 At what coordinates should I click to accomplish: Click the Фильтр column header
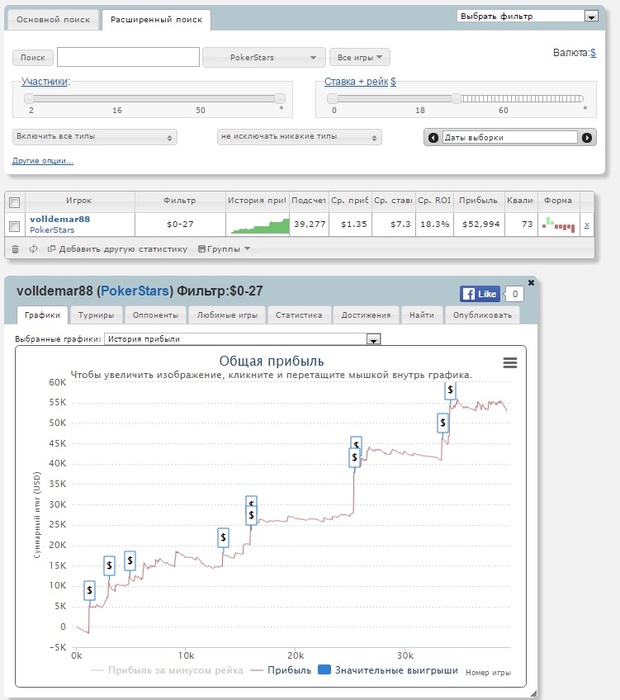180,200
